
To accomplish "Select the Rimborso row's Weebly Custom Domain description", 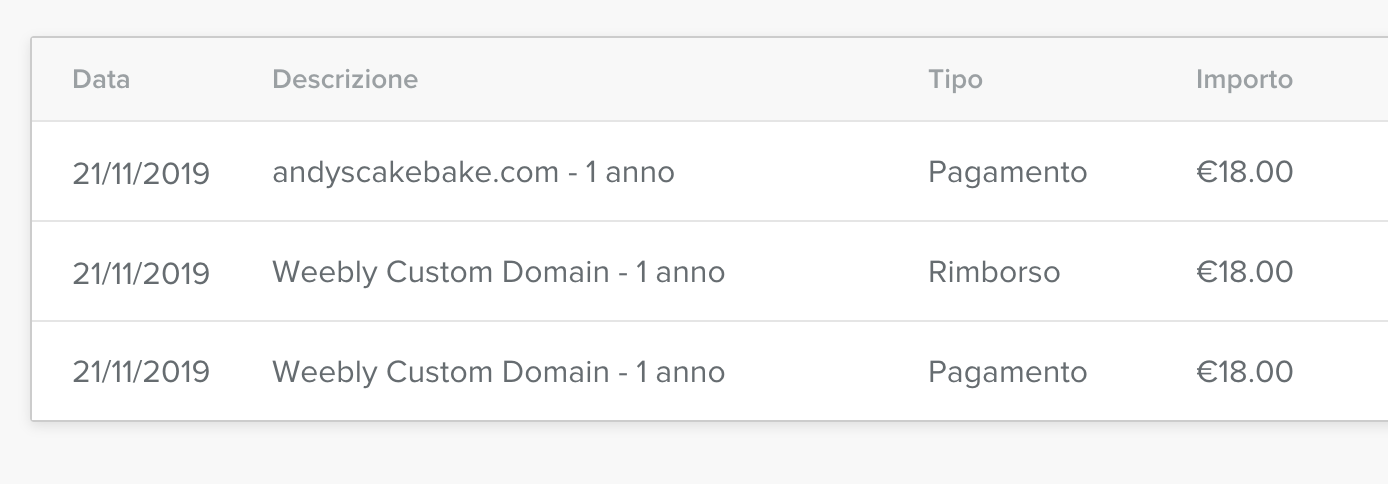I will [x=498, y=272].
